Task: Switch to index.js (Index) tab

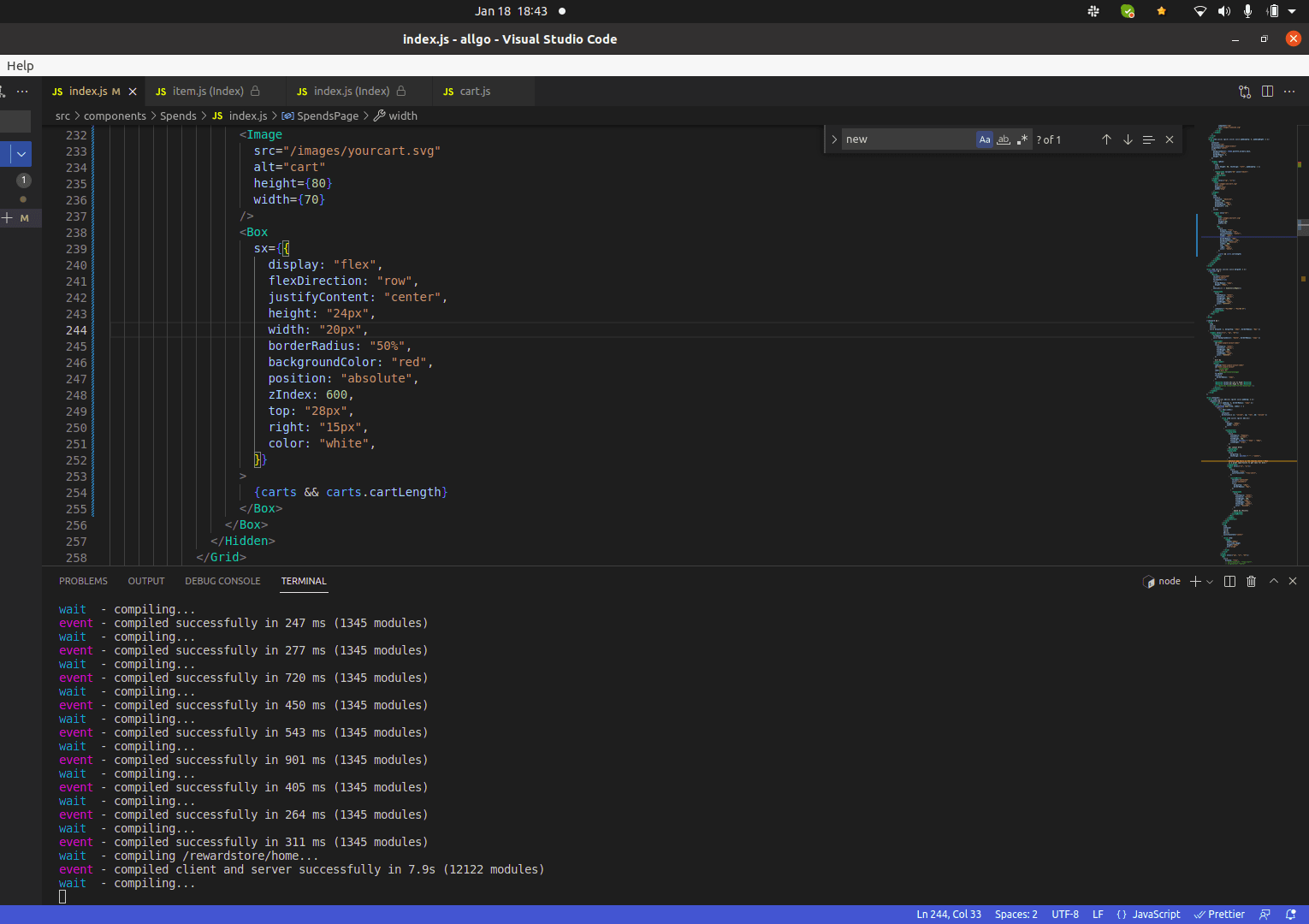Action: pos(352,92)
